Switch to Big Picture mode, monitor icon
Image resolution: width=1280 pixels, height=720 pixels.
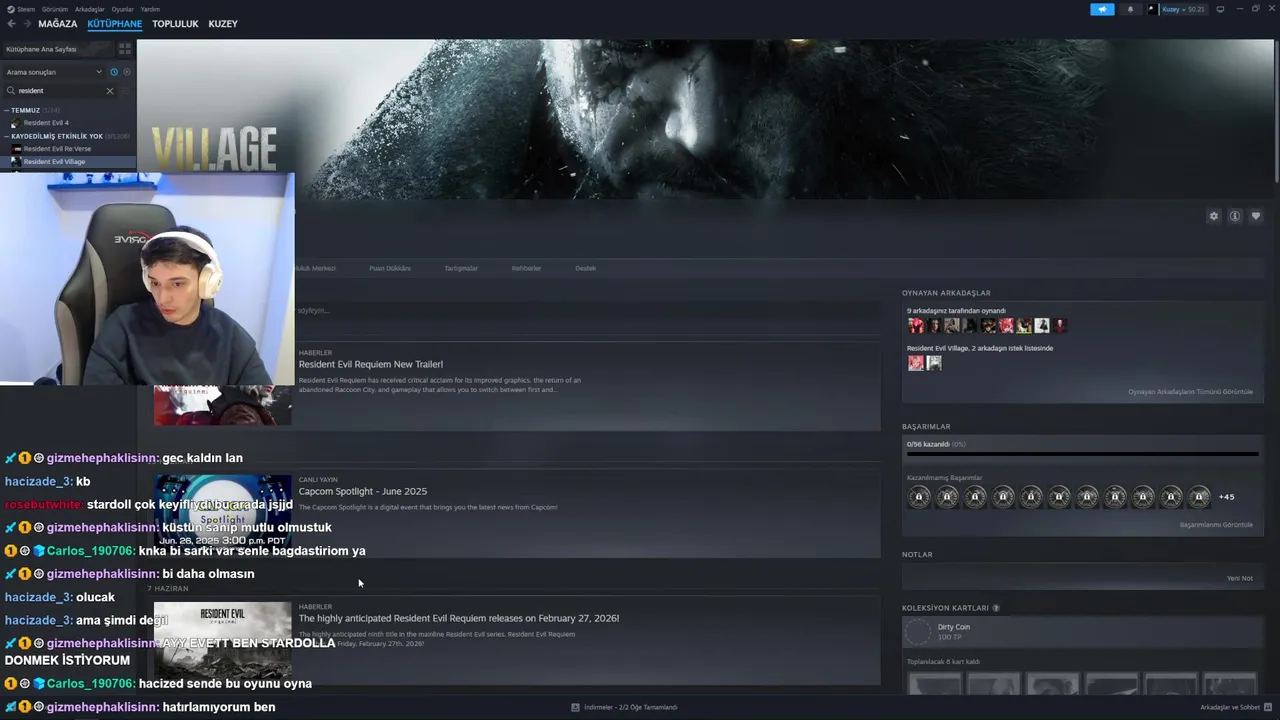(x=1220, y=9)
